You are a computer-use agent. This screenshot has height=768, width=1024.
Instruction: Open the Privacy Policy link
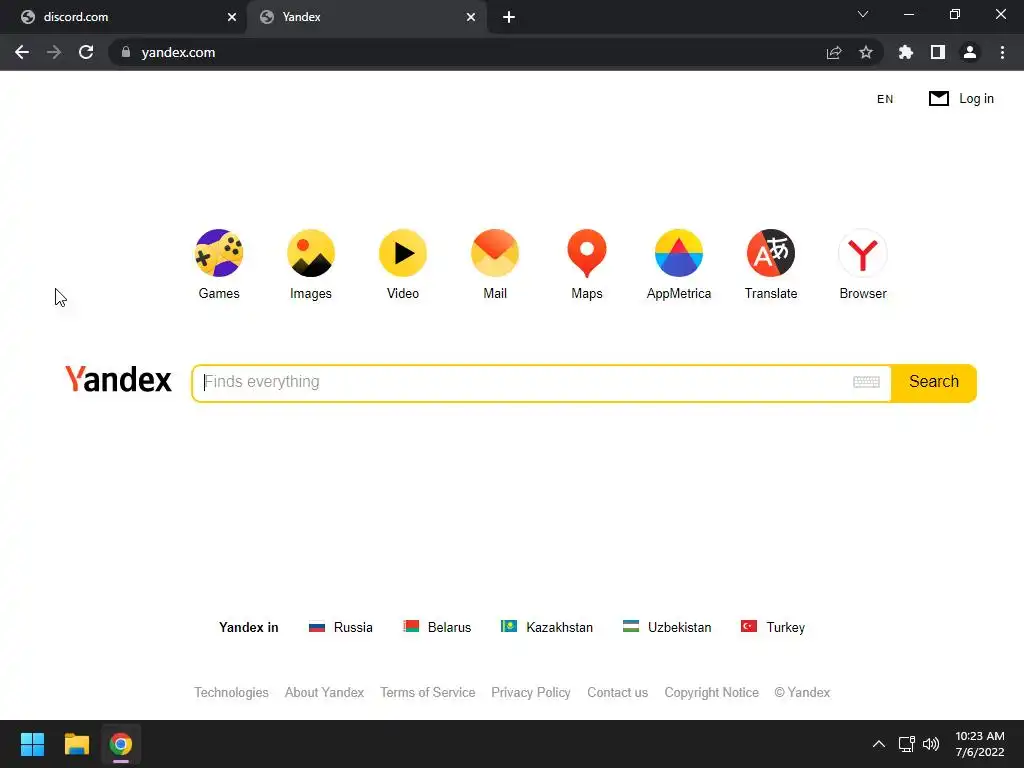(531, 692)
